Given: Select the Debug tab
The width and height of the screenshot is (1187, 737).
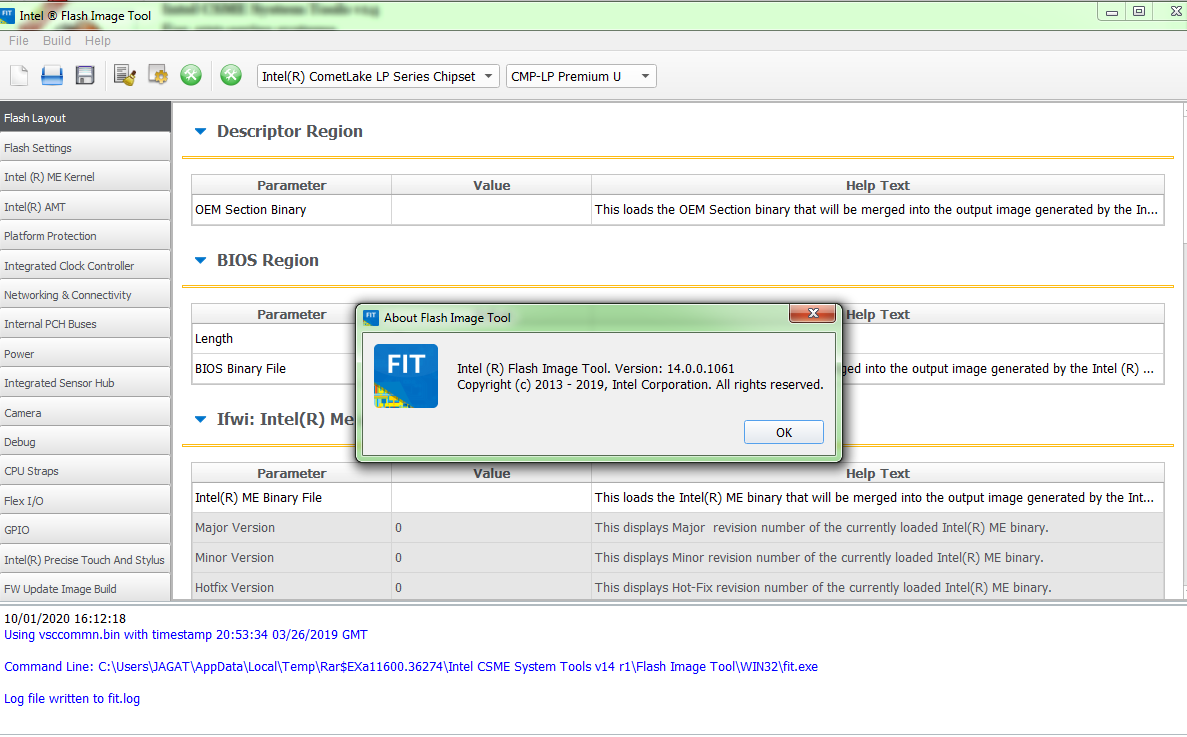Looking at the screenshot, I should [85, 442].
